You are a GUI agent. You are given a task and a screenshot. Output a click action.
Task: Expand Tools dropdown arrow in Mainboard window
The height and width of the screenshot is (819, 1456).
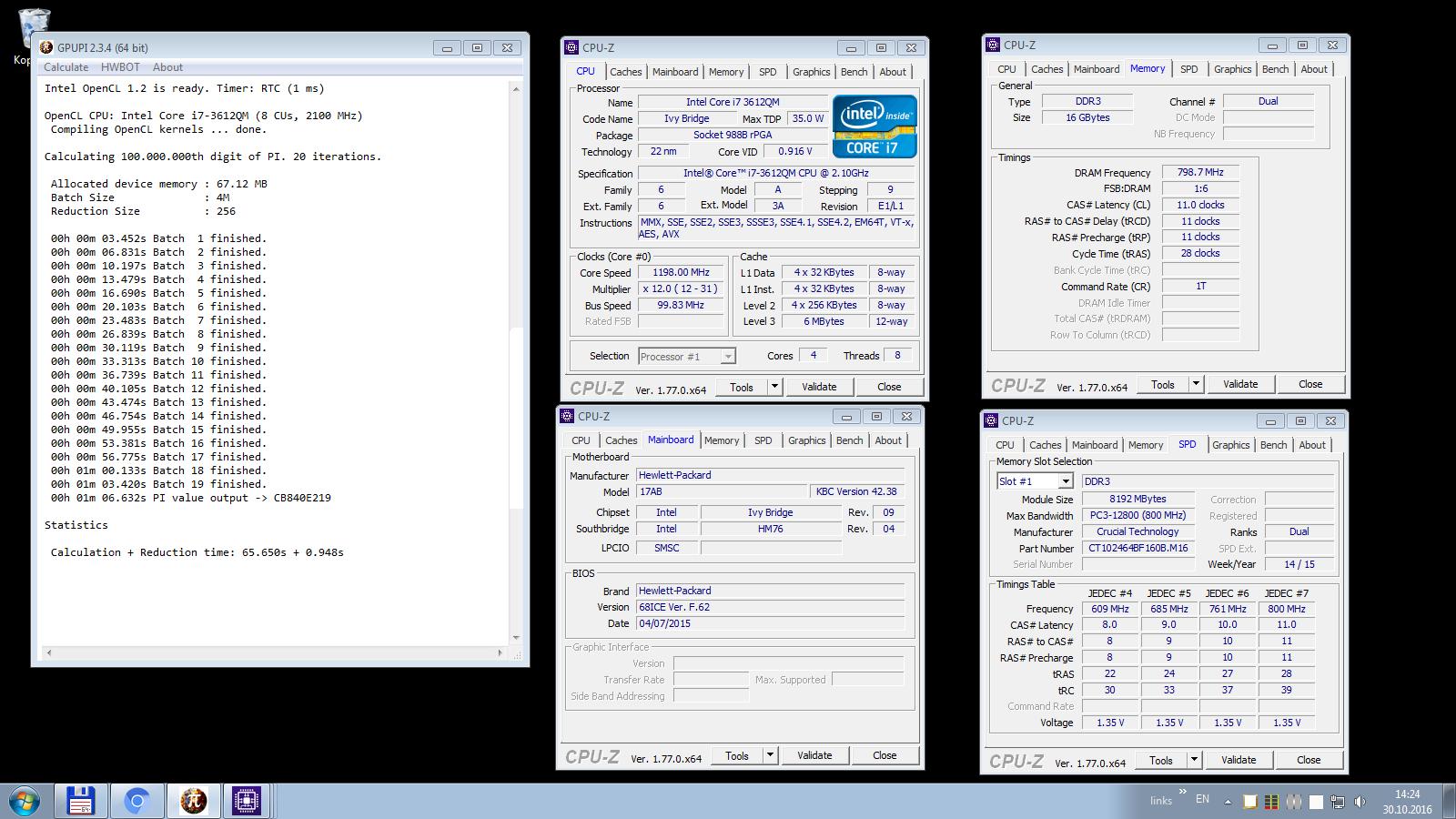point(770,755)
